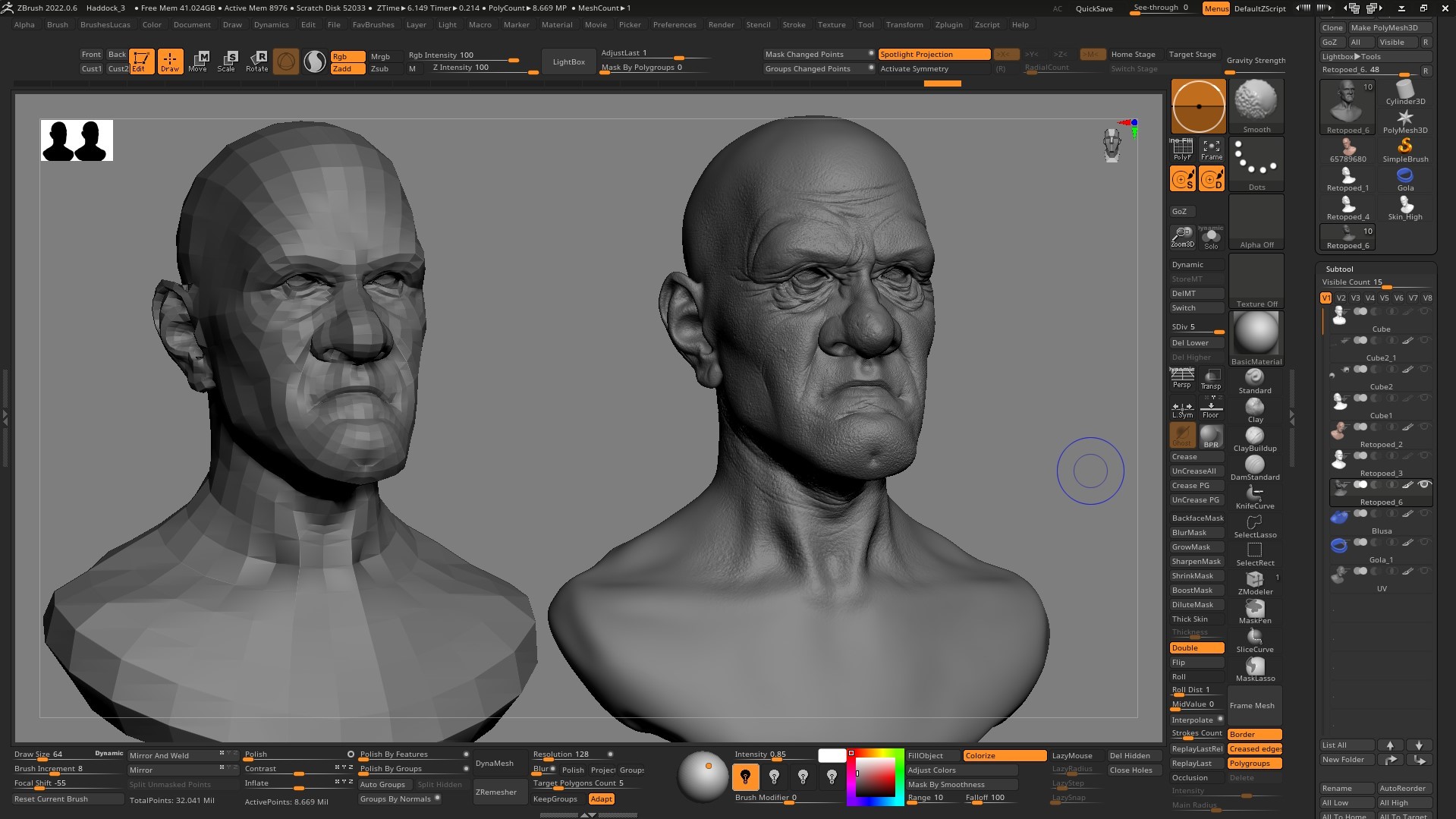1456x819 pixels.
Task: Select the SelectLasso brush
Action: [x=1255, y=525]
